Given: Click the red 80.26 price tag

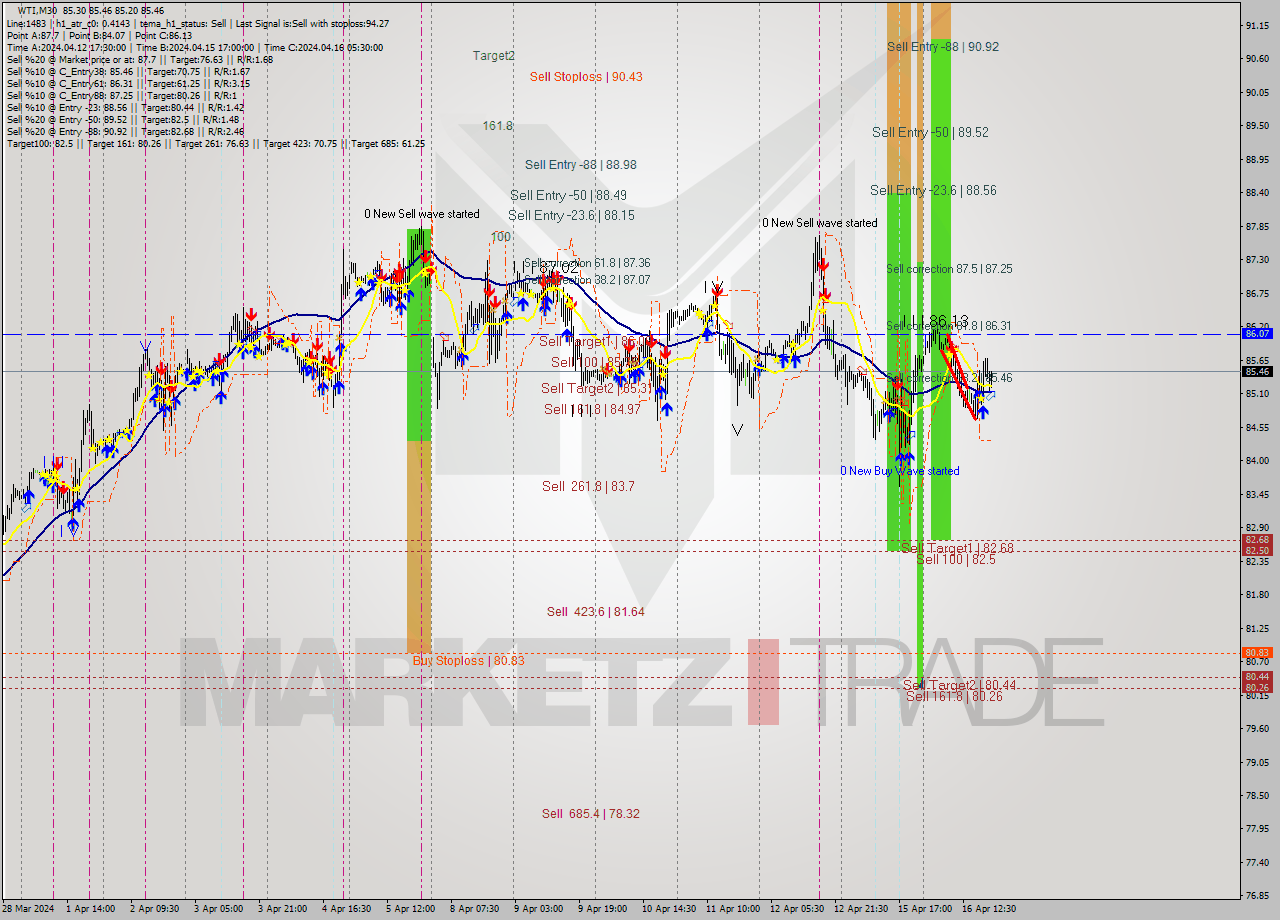Looking at the screenshot, I should pos(1257,688).
